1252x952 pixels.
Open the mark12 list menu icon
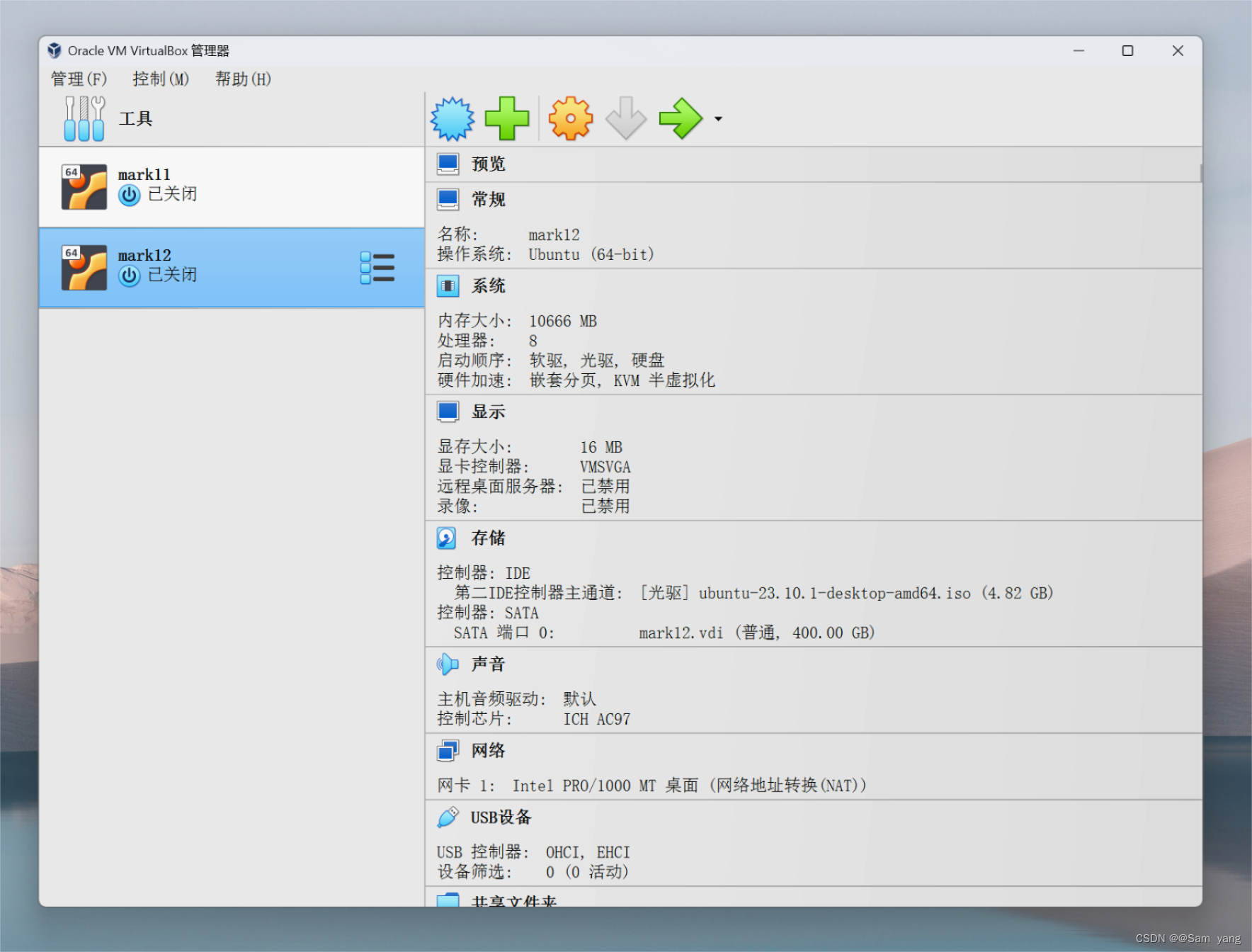click(x=377, y=268)
